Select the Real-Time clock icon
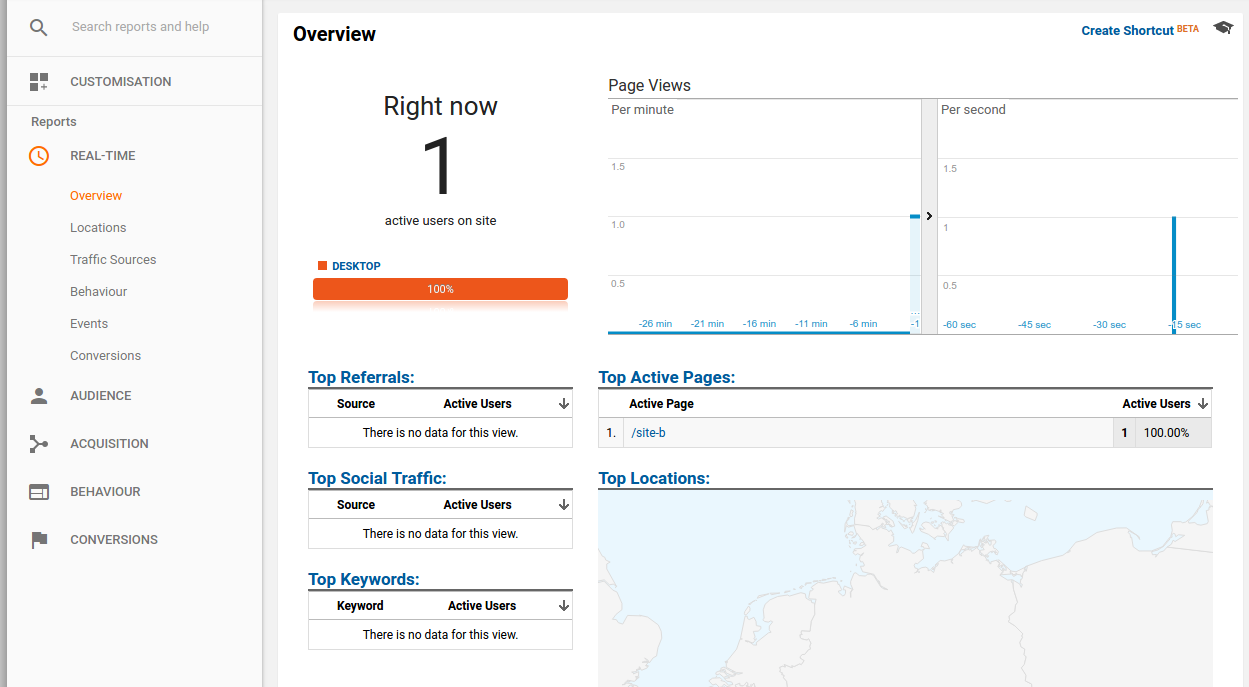1249x687 pixels. (x=39, y=156)
